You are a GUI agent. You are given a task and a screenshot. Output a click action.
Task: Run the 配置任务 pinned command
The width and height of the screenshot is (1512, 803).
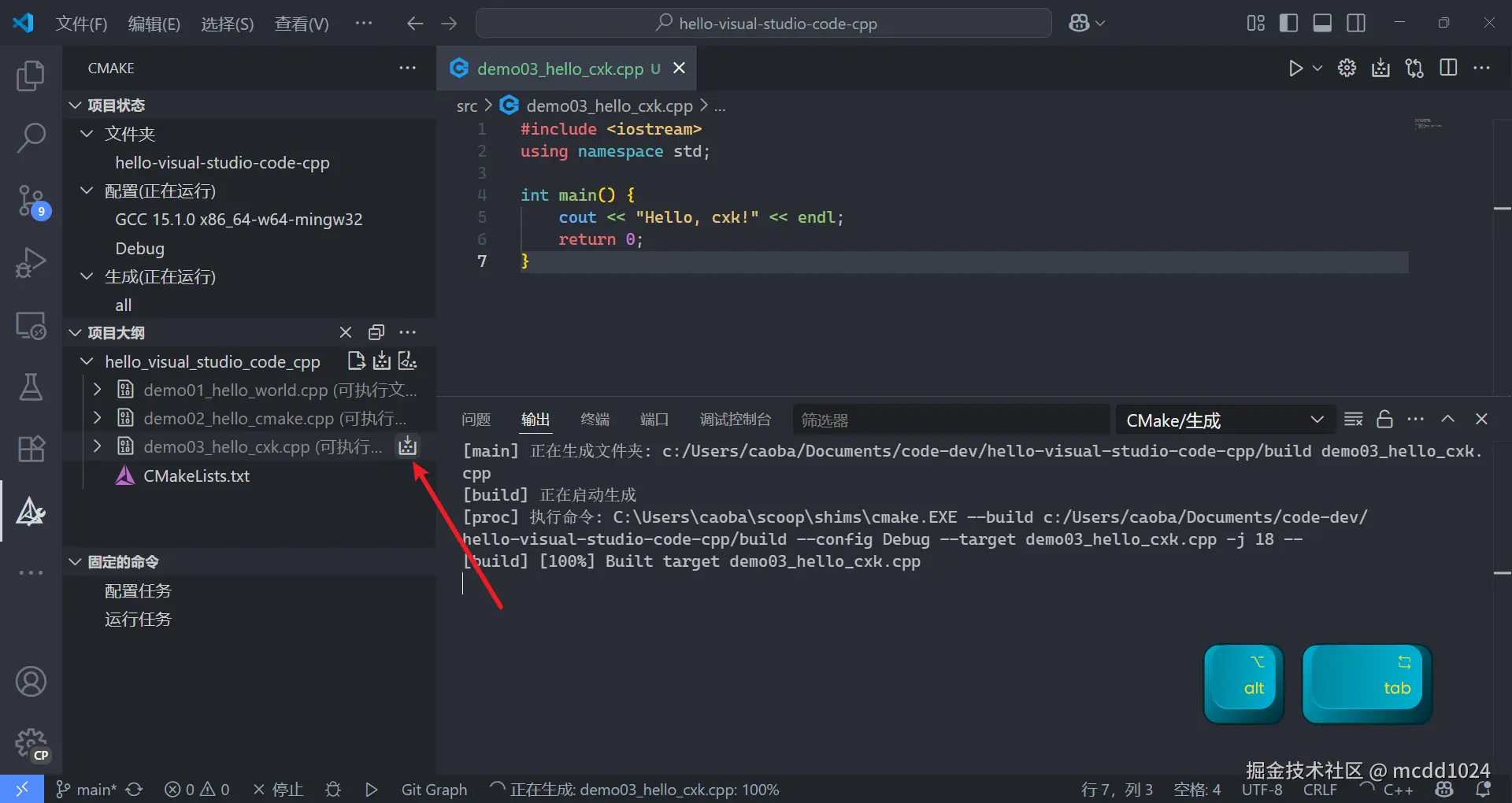tap(138, 590)
